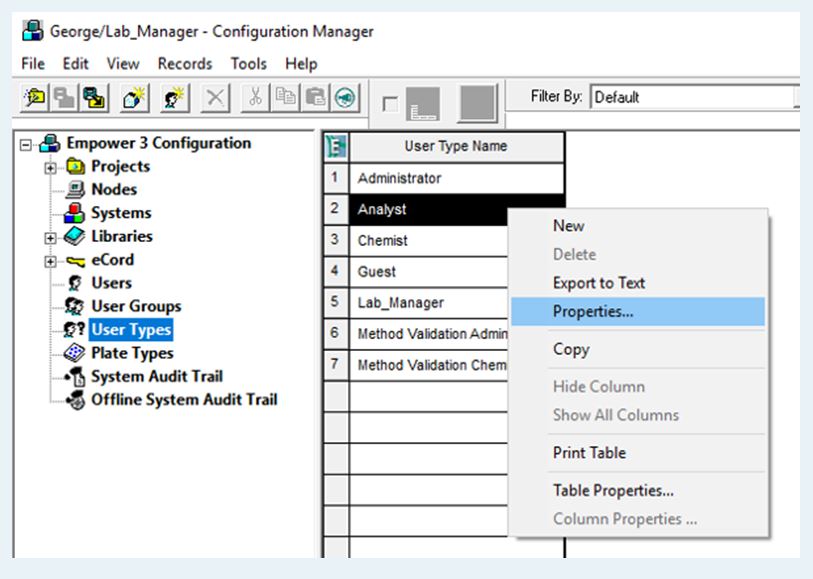This screenshot has width=813, height=579.
Task: Open the Edit menu
Action: pos(75,64)
